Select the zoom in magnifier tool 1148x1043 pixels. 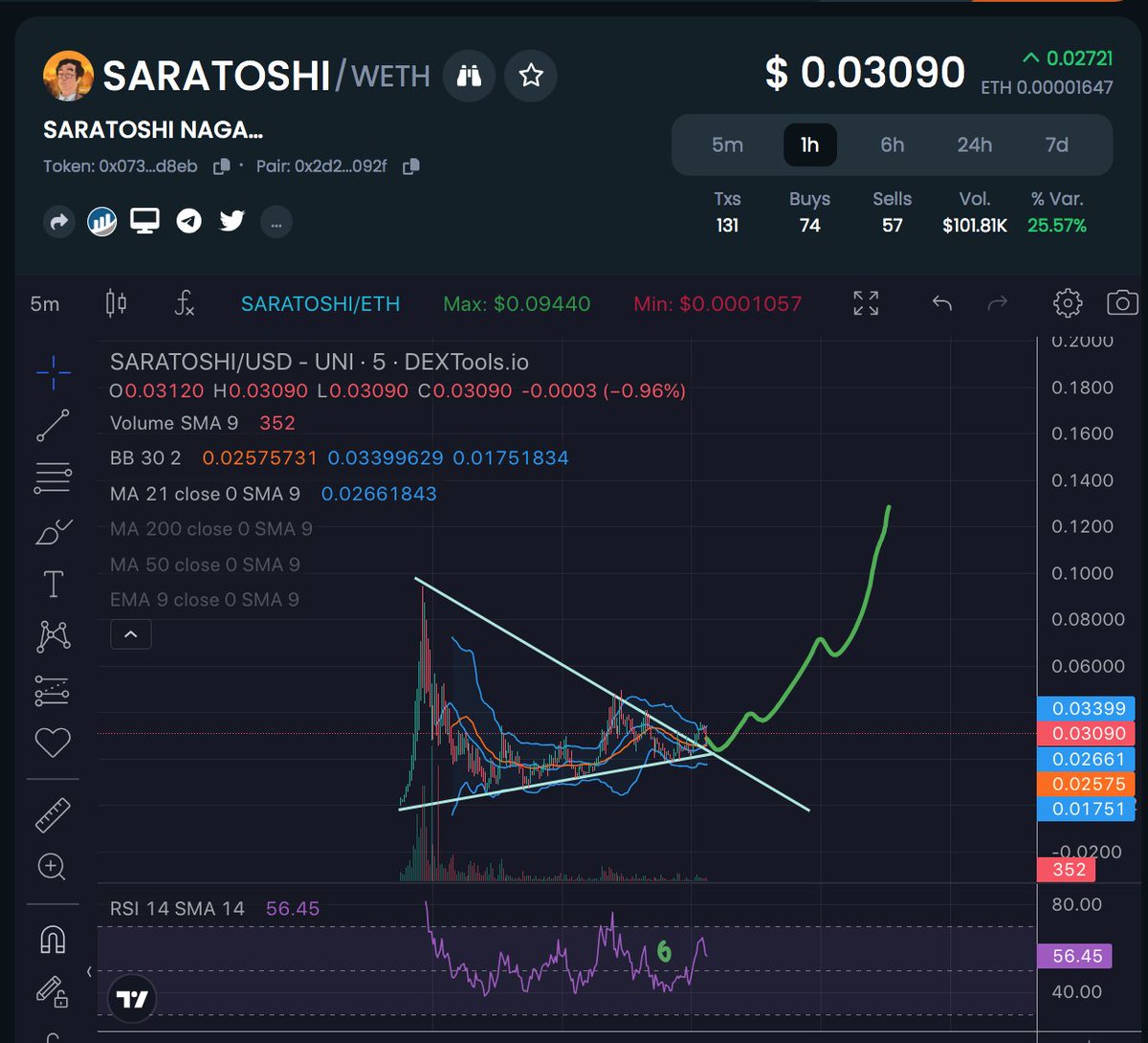click(x=52, y=867)
